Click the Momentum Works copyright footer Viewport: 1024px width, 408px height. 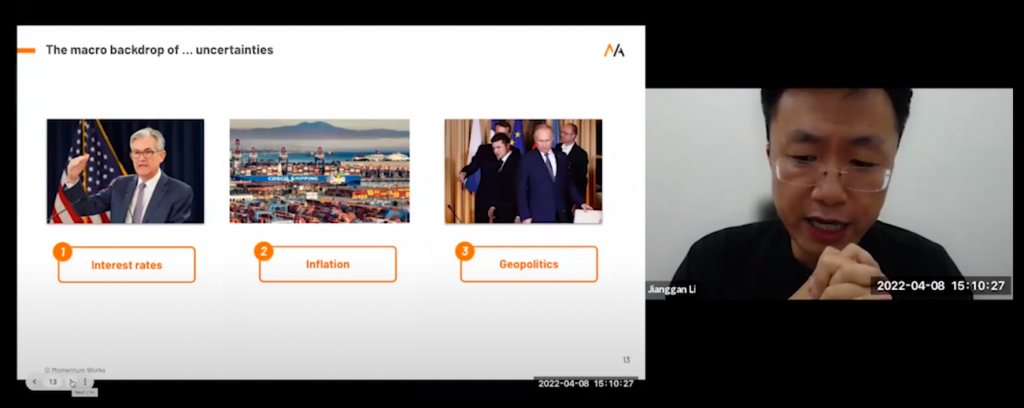click(75, 370)
